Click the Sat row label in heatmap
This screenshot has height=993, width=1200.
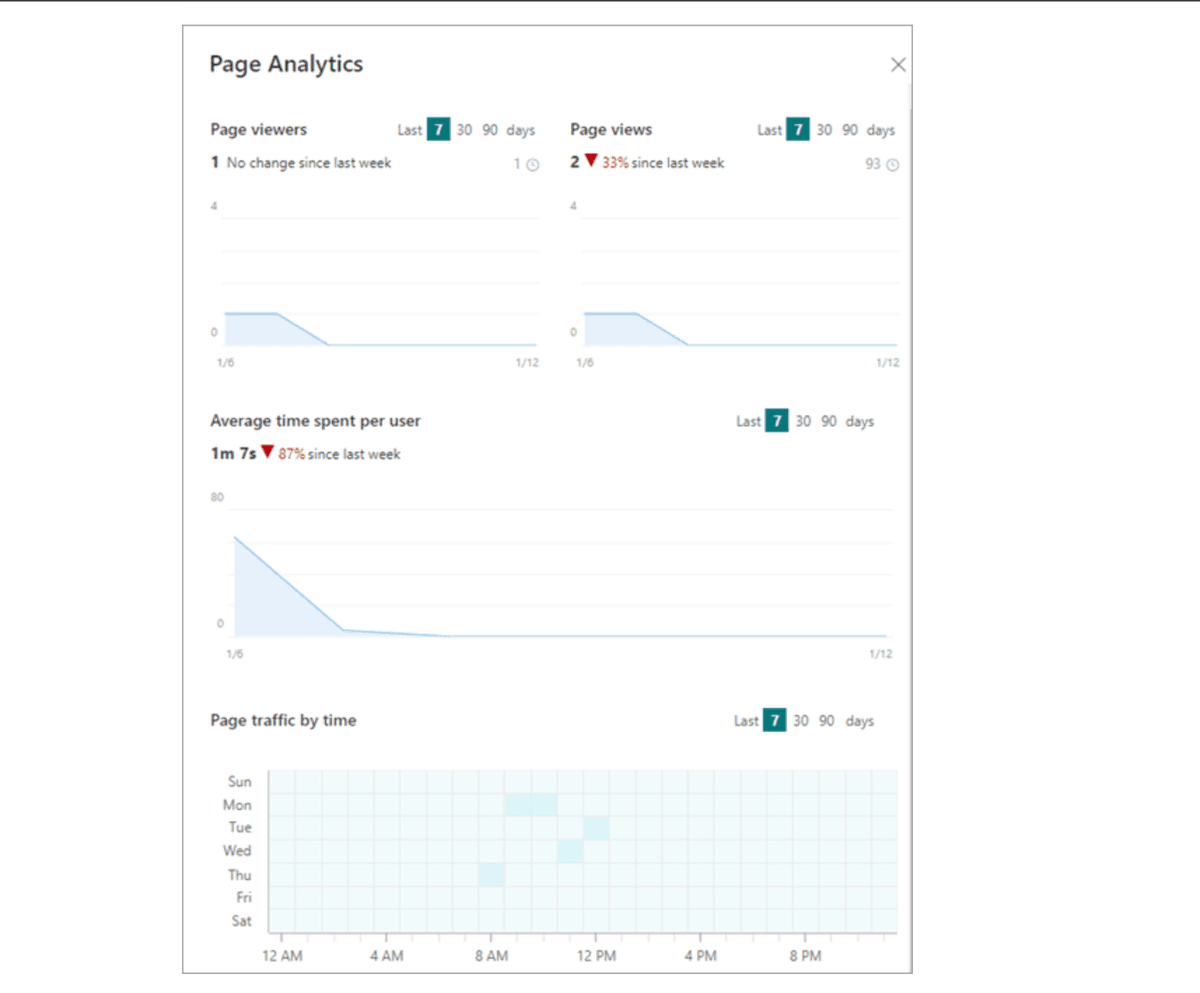[243, 920]
